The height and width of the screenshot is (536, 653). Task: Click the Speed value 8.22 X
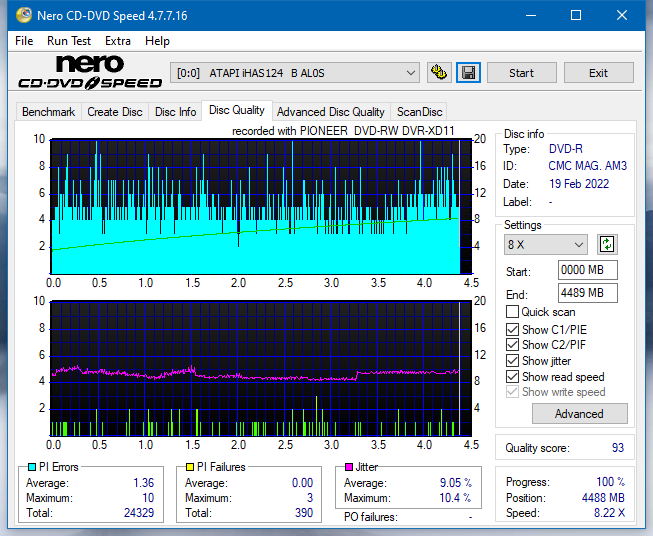[609, 513]
